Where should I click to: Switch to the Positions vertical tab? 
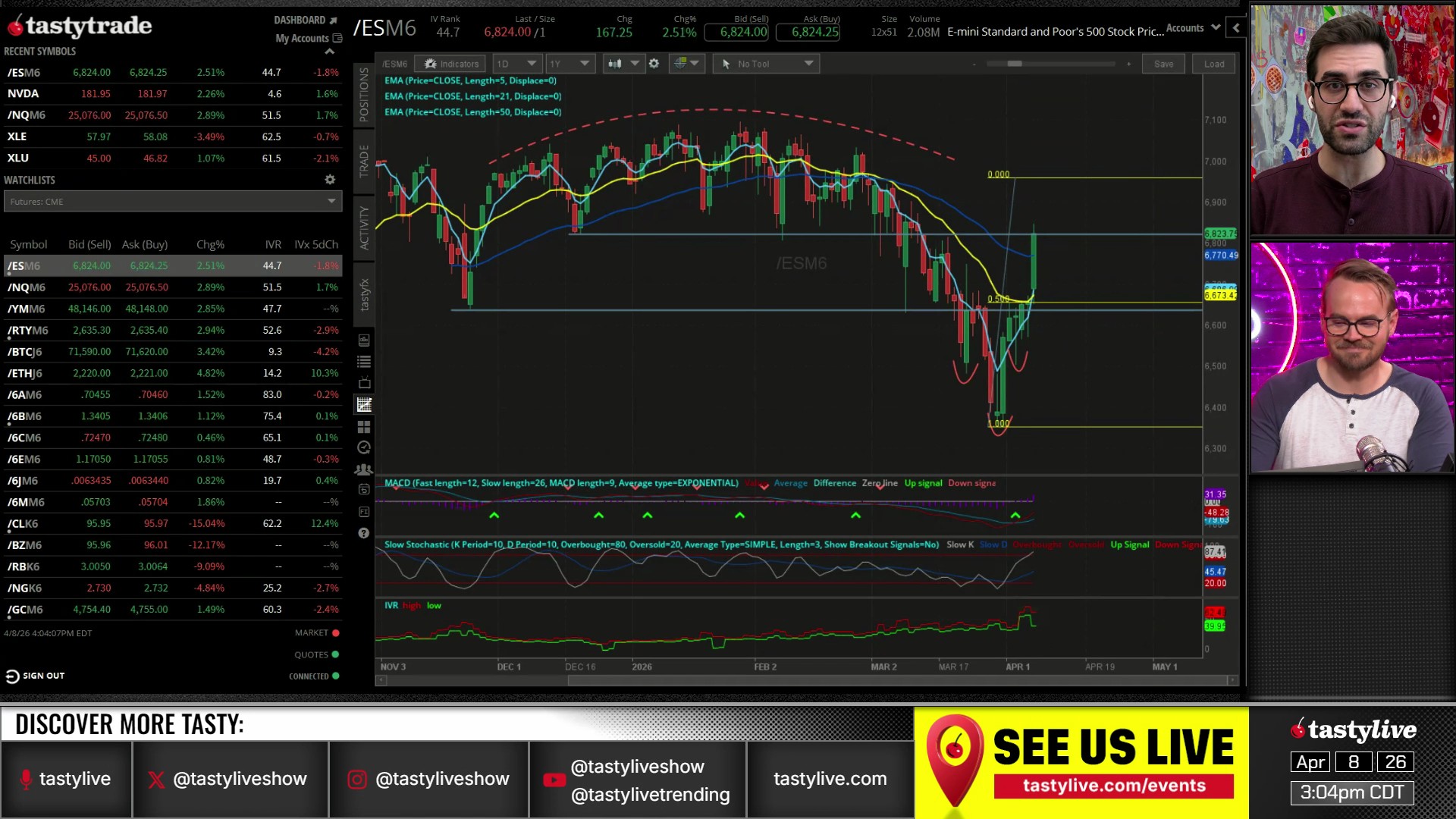click(x=364, y=95)
